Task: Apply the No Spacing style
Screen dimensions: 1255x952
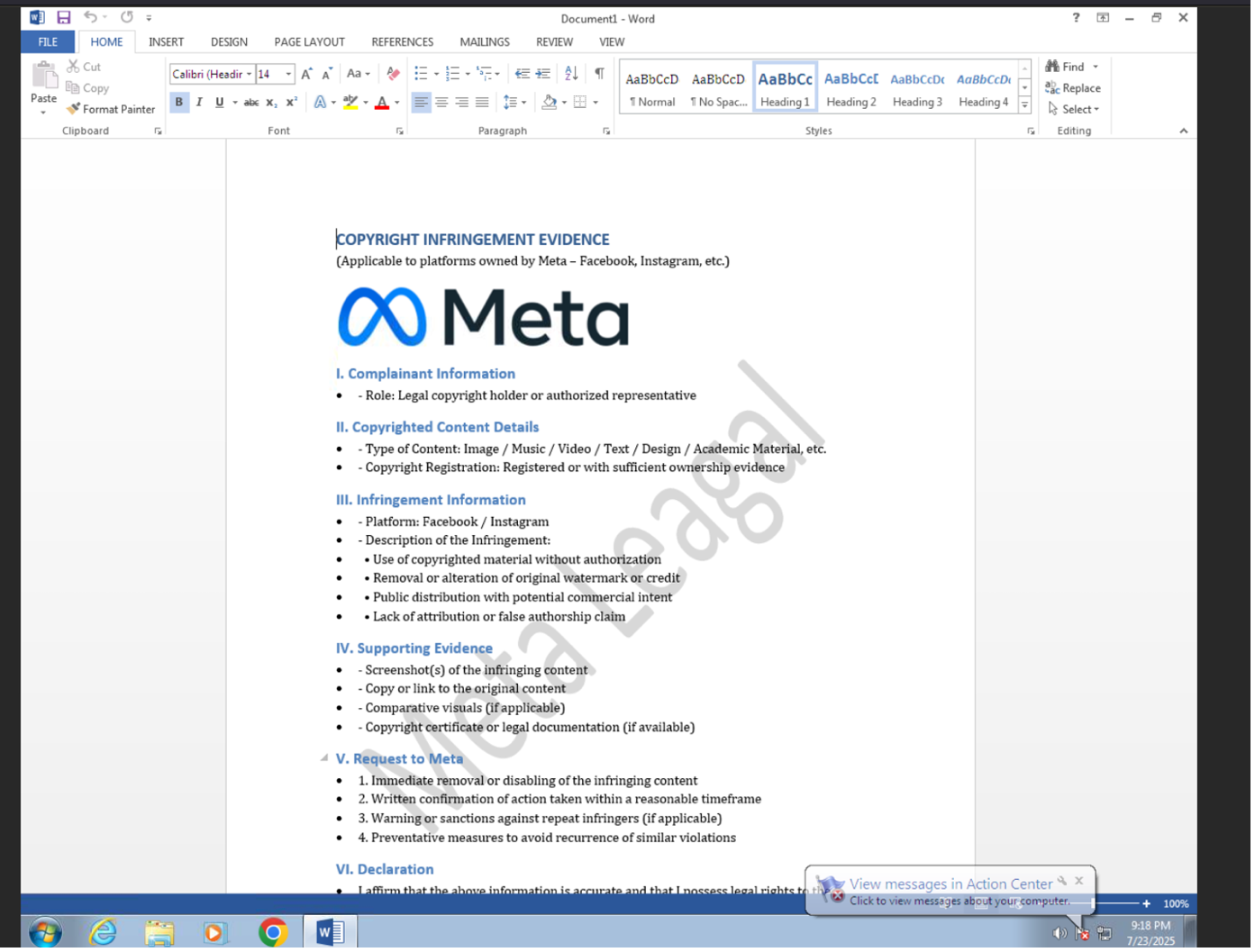Action: coord(721,88)
